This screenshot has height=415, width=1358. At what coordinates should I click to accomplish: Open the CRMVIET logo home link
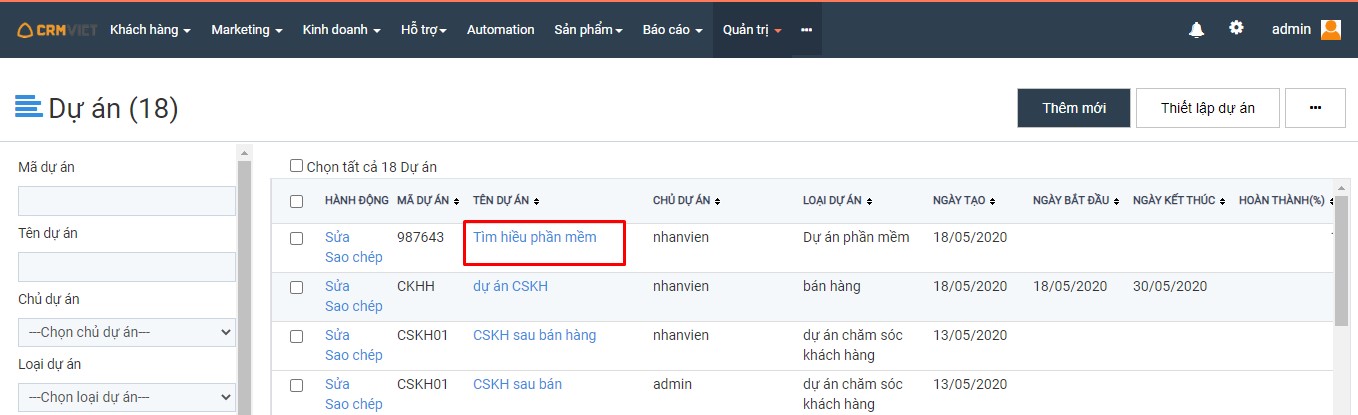(x=57, y=30)
